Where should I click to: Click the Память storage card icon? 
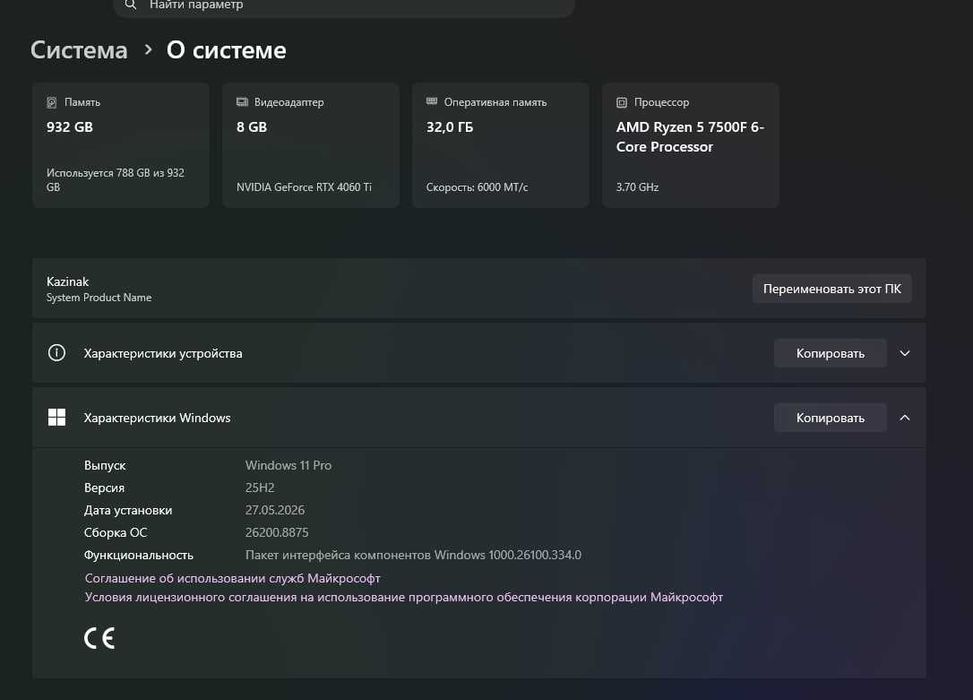[x=52, y=102]
